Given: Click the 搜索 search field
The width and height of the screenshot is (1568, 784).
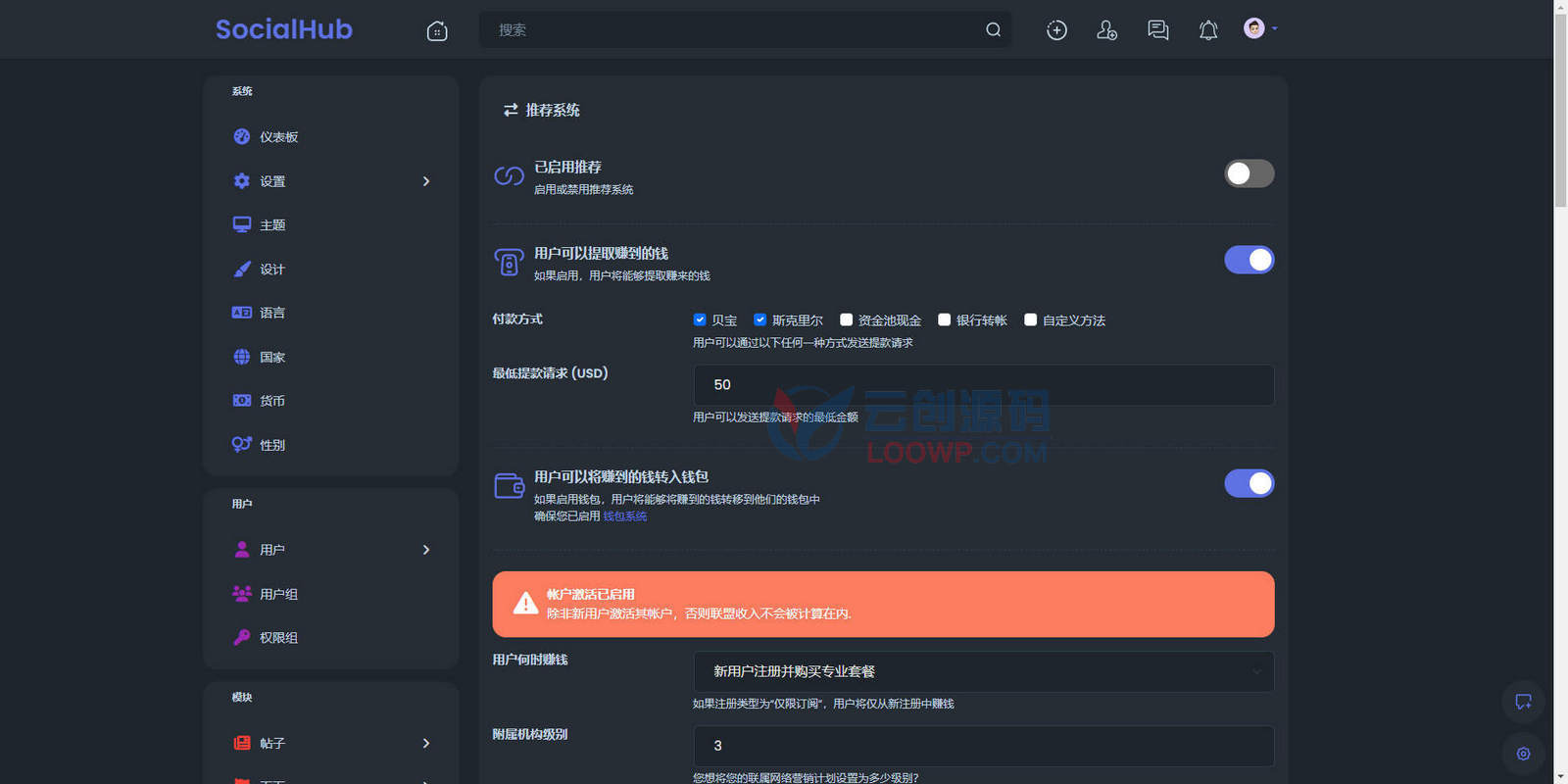Looking at the screenshot, I should 745,29.
